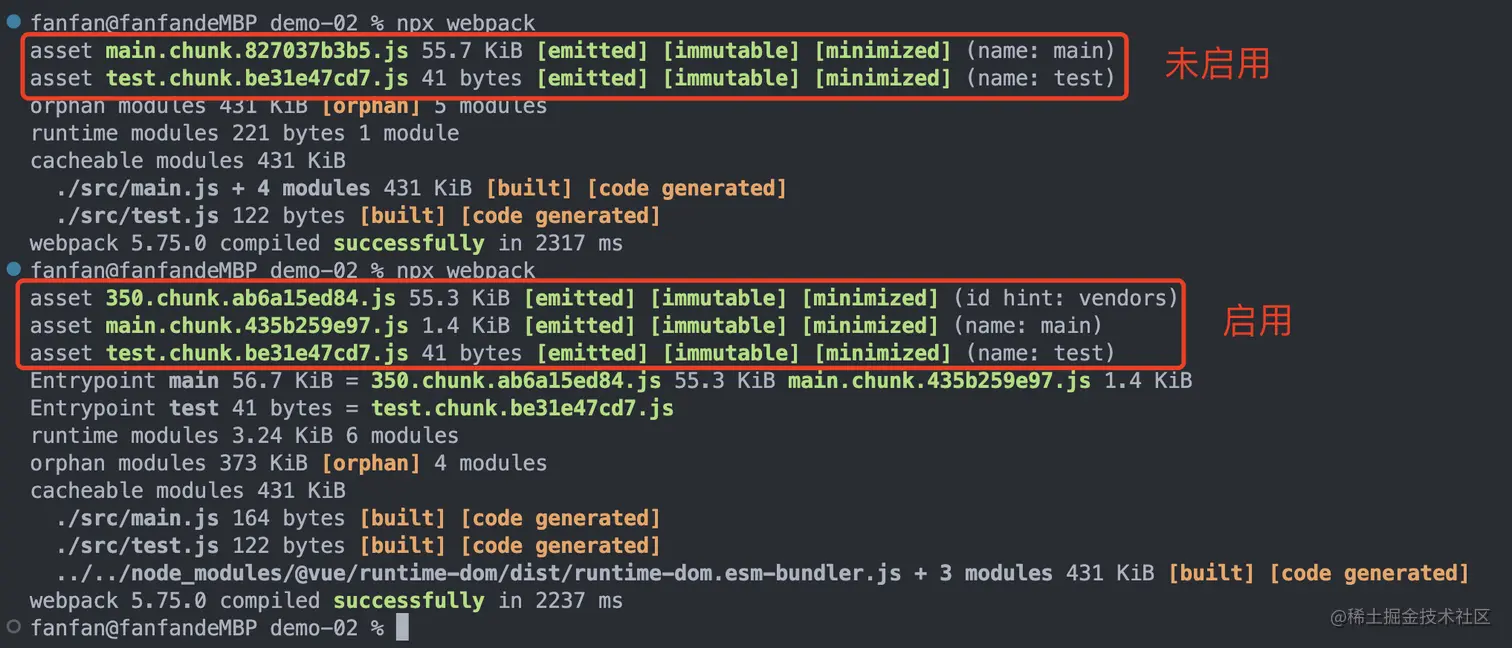Click the terminal cursor block at the last prompt
The image size is (1512, 648).
pyautogui.click(x=402, y=628)
